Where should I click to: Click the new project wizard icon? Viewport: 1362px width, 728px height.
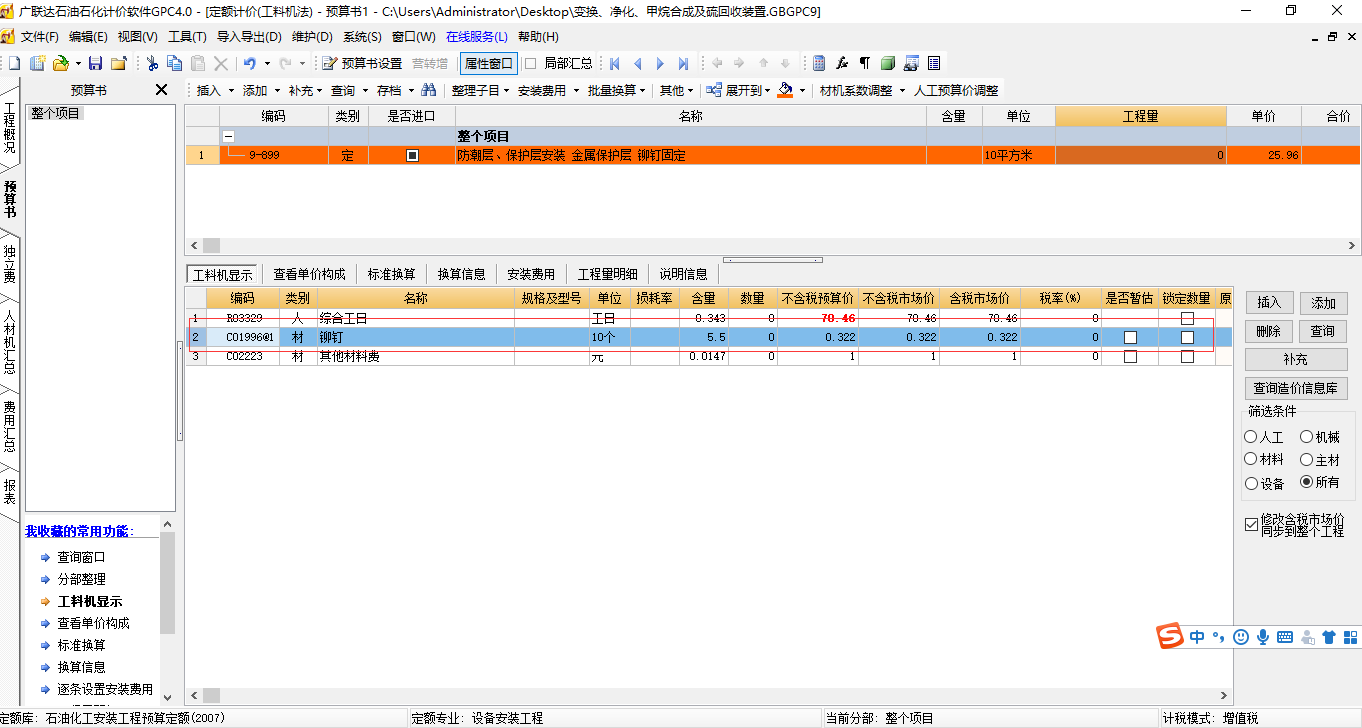pyautogui.click(x=38, y=63)
